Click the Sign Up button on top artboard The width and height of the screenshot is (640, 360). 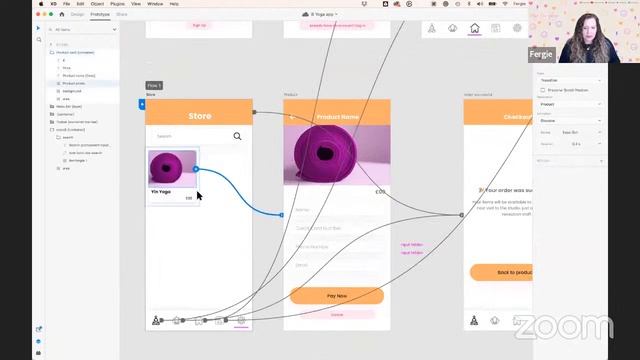click(199, 25)
